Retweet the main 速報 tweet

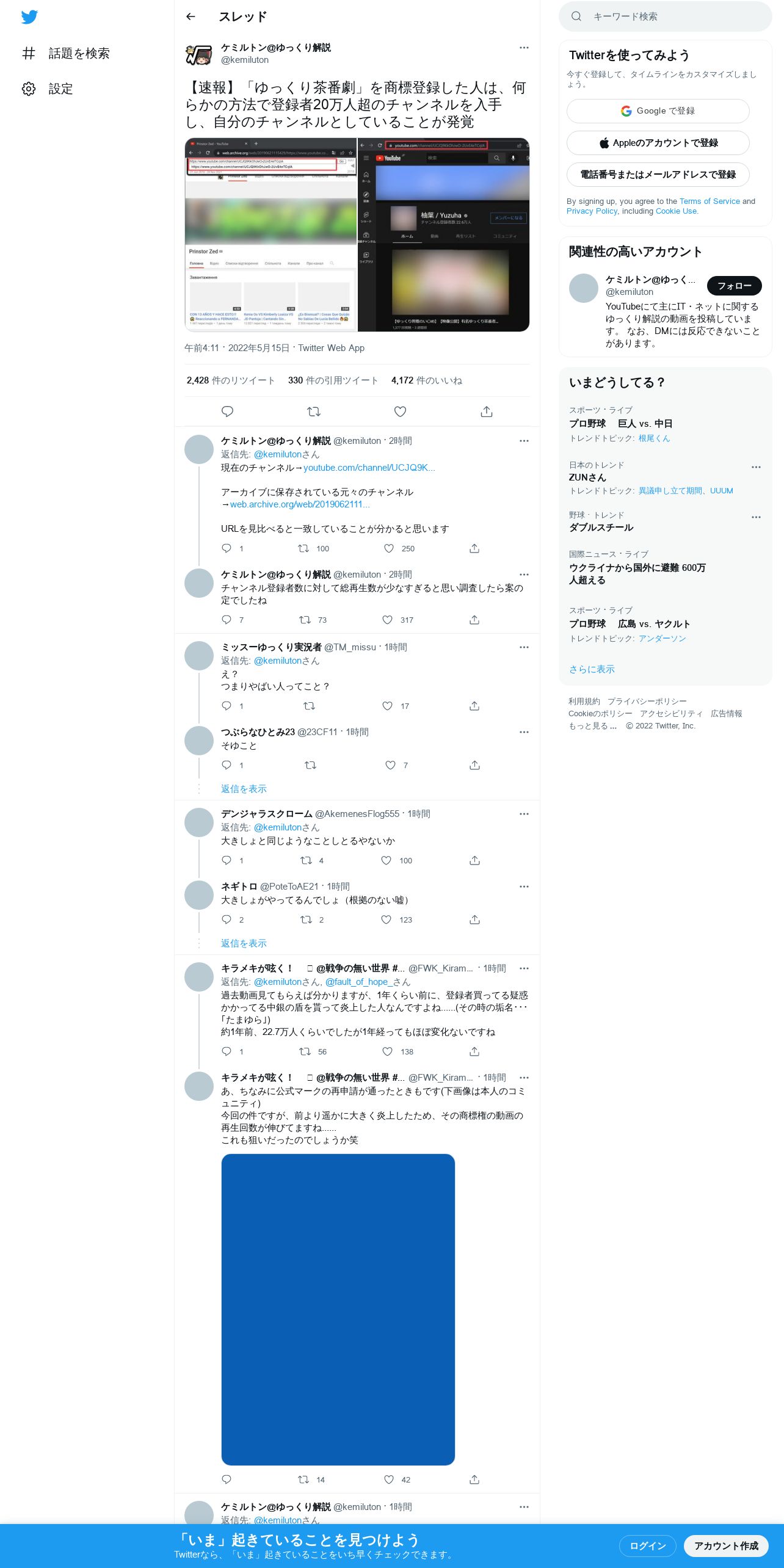[314, 412]
